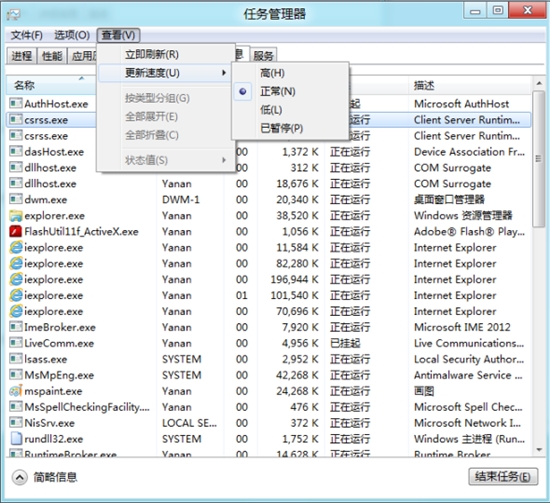The width and height of the screenshot is (550, 503).
Task: Select the explorer.exe process name
Action: tap(54, 216)
